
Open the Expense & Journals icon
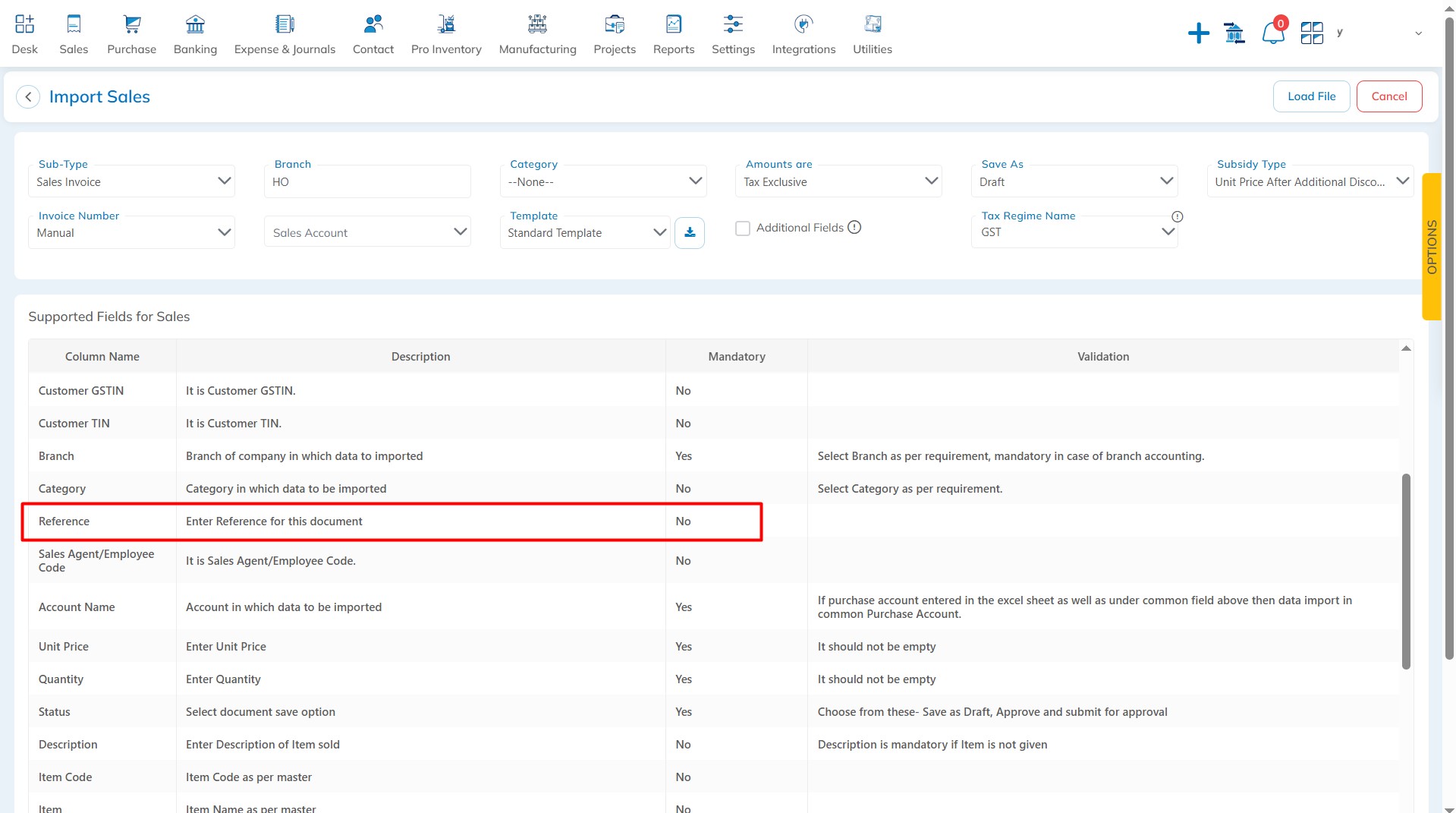tap(285, 24)
